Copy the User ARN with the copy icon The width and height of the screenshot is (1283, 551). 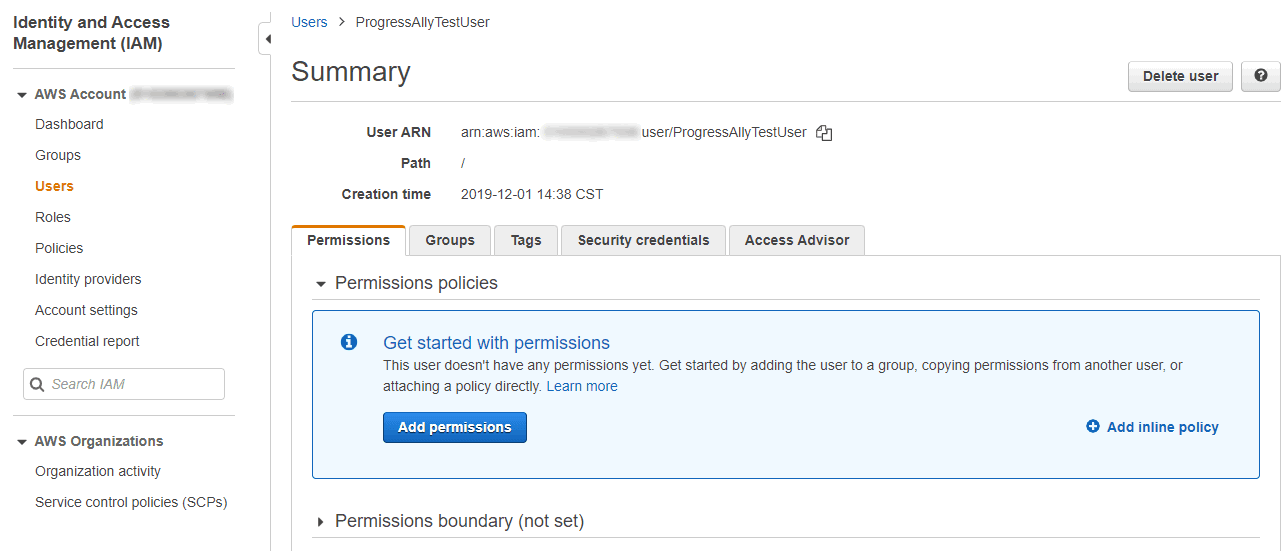(x=824, y=133)
